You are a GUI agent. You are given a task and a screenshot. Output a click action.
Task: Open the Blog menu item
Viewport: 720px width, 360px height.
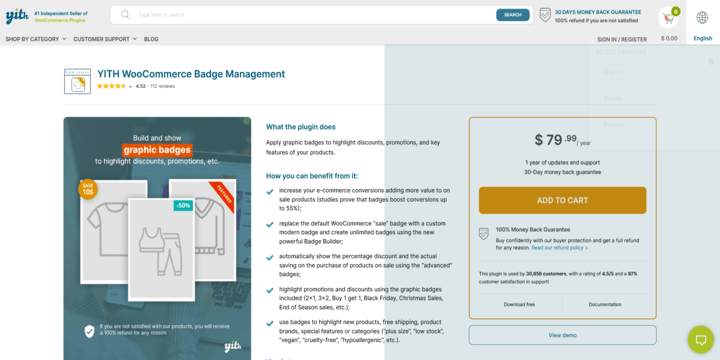151,39
